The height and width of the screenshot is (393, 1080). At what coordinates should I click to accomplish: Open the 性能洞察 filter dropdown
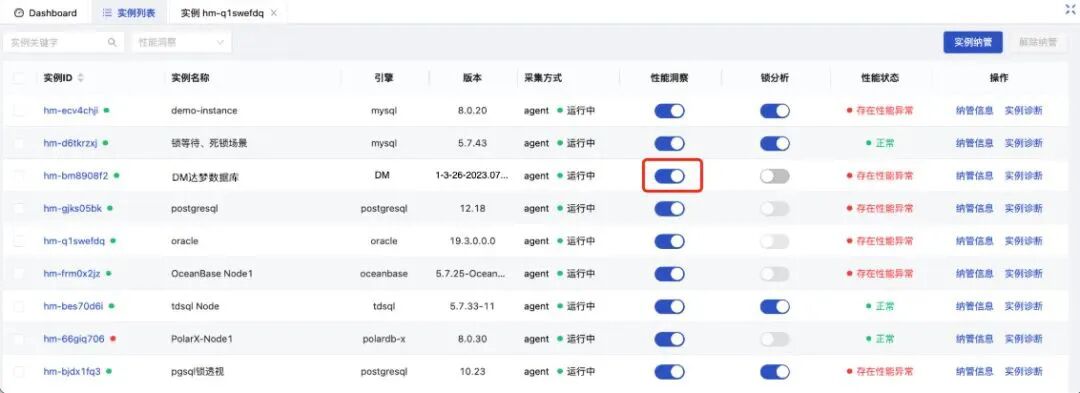click(182, 42)
